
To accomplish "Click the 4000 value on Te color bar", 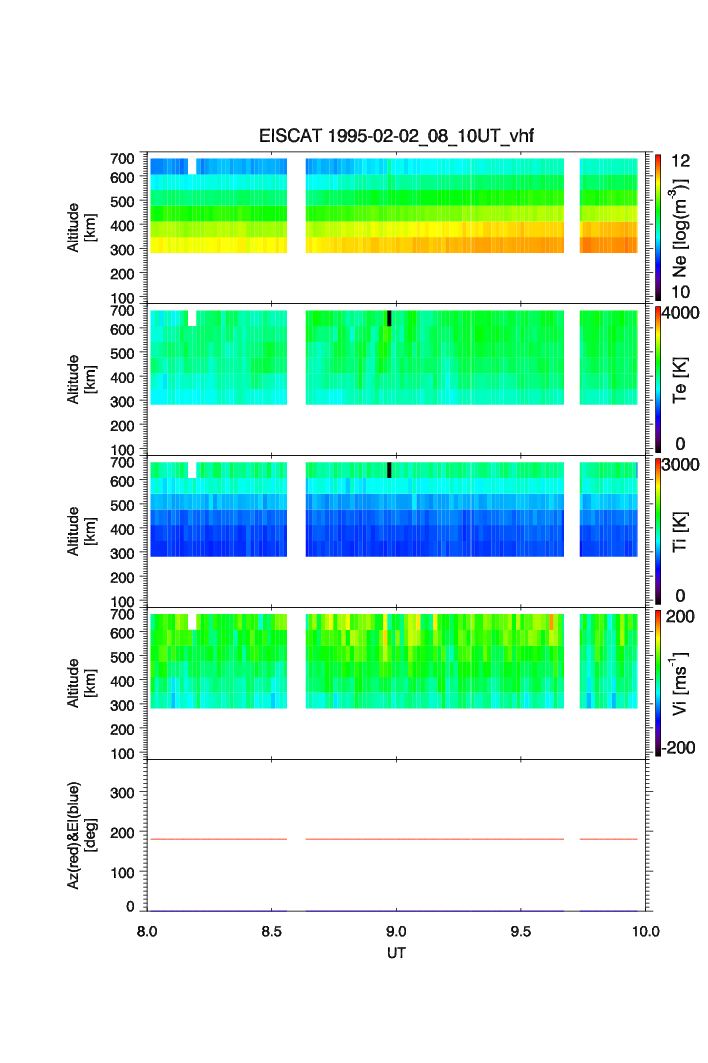I will pyautogui.click(x=681, y=313).
